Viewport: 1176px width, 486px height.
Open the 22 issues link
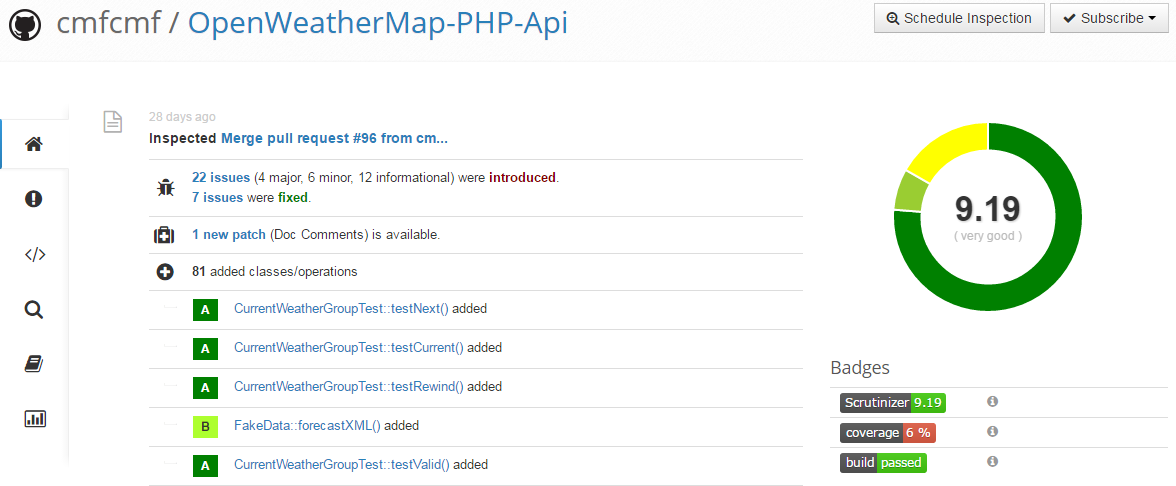[221, 178]
